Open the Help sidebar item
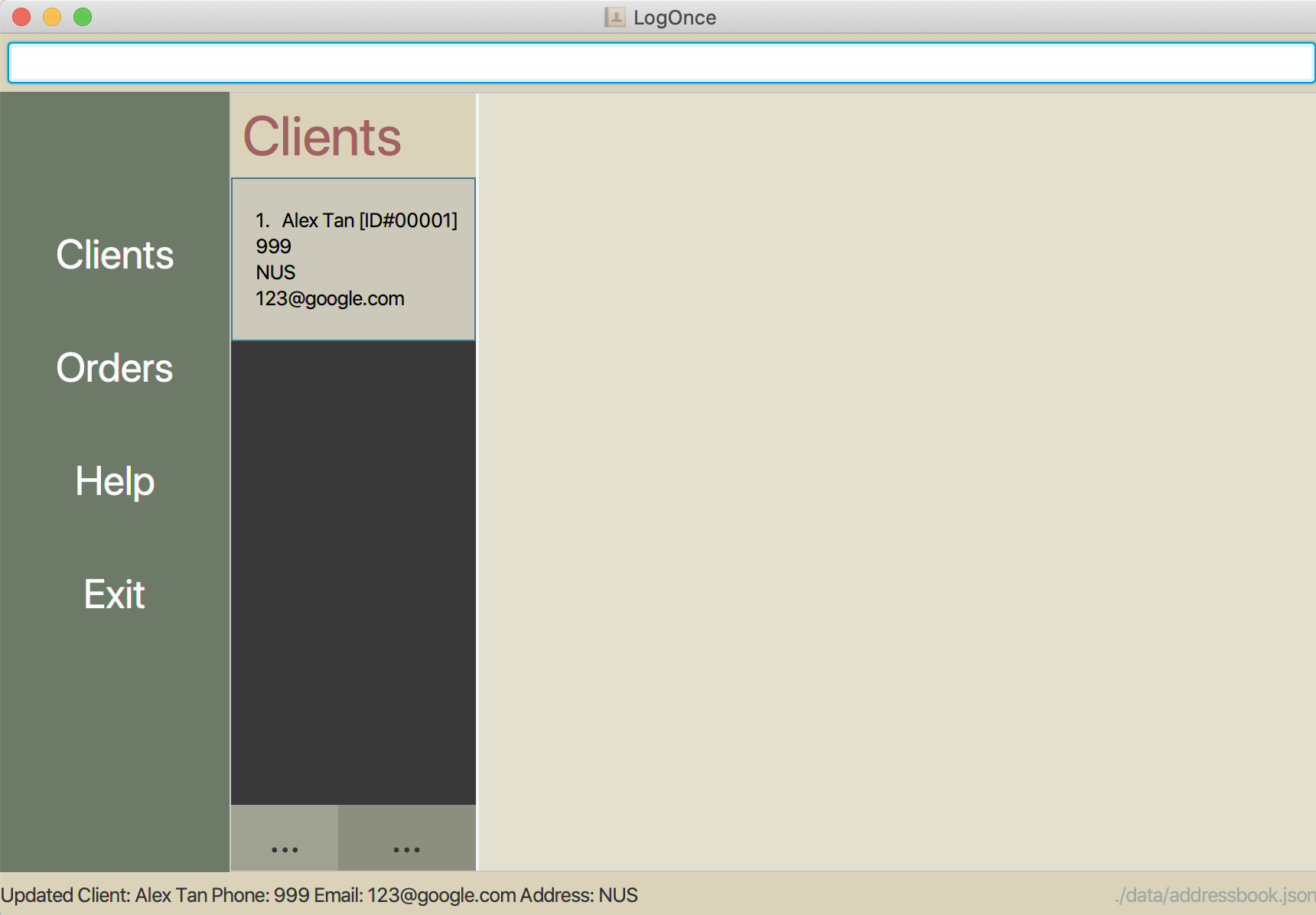This screenshot has width=1316, height=915. [x=115, y=481]
